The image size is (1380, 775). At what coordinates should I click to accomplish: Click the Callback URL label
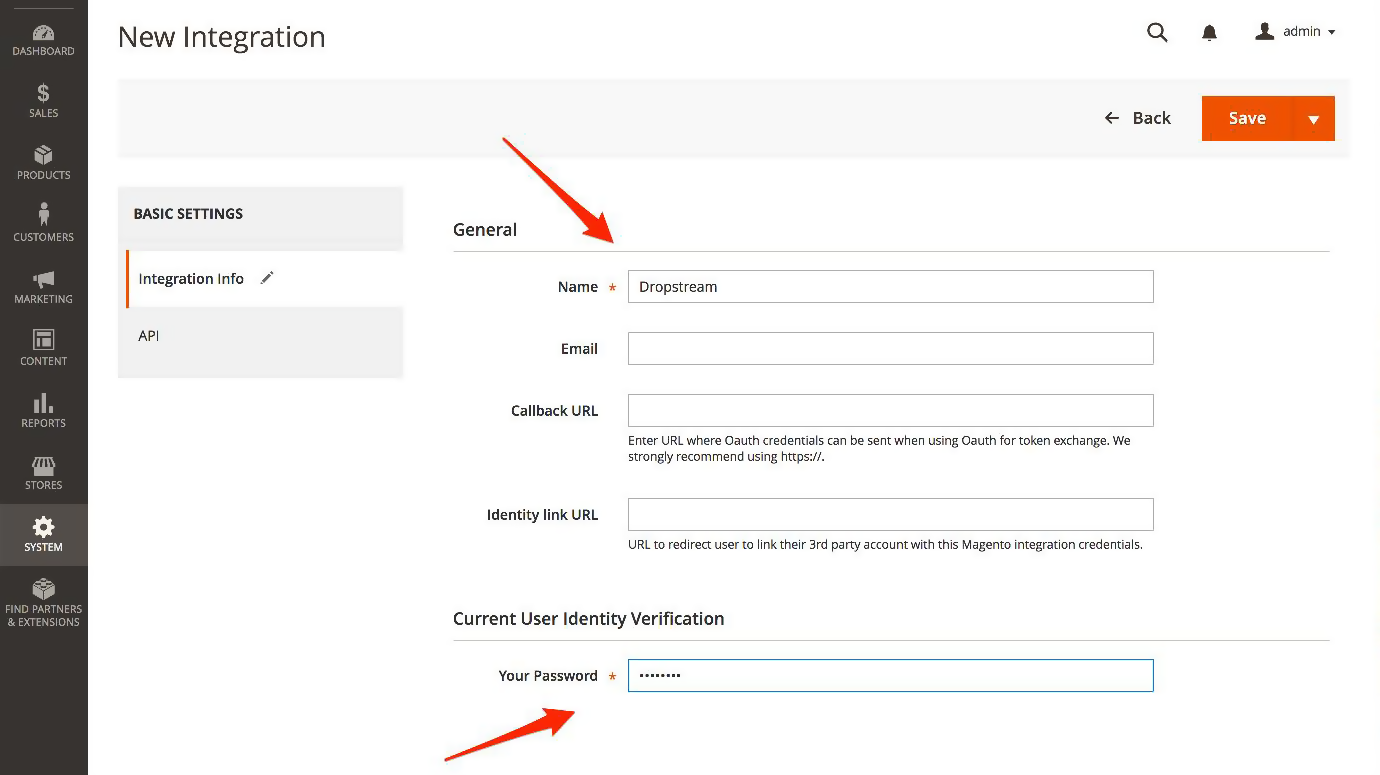(x=554, y=411)
